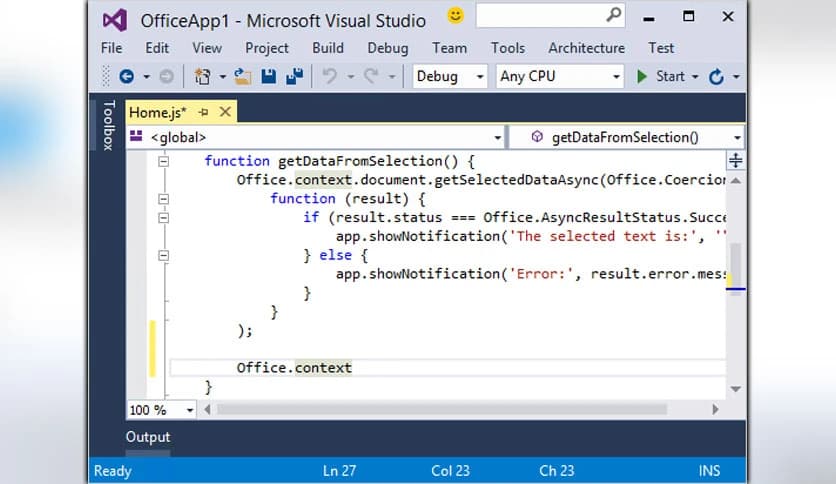Viewport: 836px width, 484px height.
Task: Expand the toolbar overflow options arrow
Action: click(x=736, y=77)
